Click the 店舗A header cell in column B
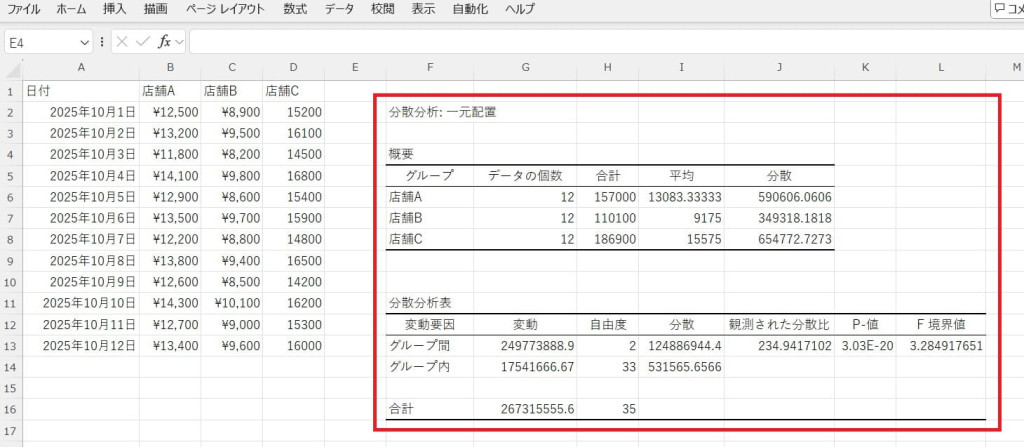This screenshot has height=447, width=1024. 170,90
